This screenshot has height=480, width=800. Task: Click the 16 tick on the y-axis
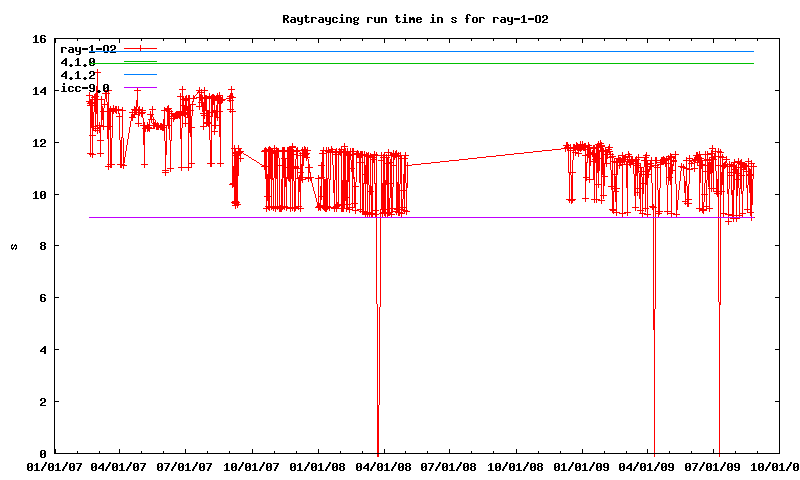(x=39, y=40)
